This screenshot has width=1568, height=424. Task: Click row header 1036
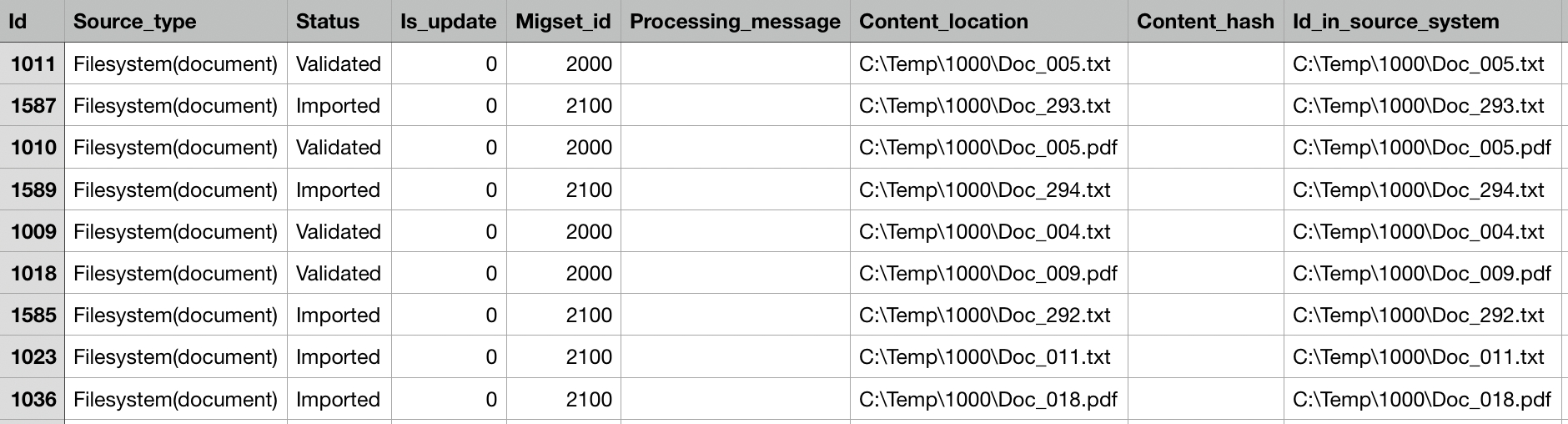pos(33,400)
